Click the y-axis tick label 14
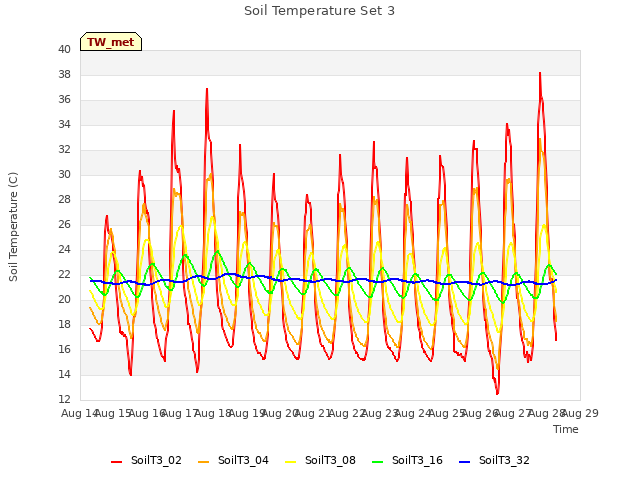The width and height of the screenshot is (640, 480). (x=64, y=374)
